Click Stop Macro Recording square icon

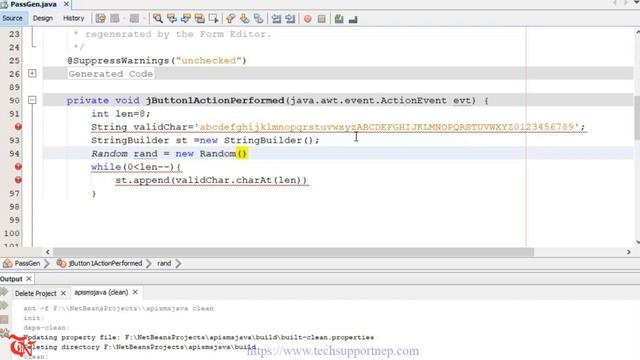pos(322,19)
